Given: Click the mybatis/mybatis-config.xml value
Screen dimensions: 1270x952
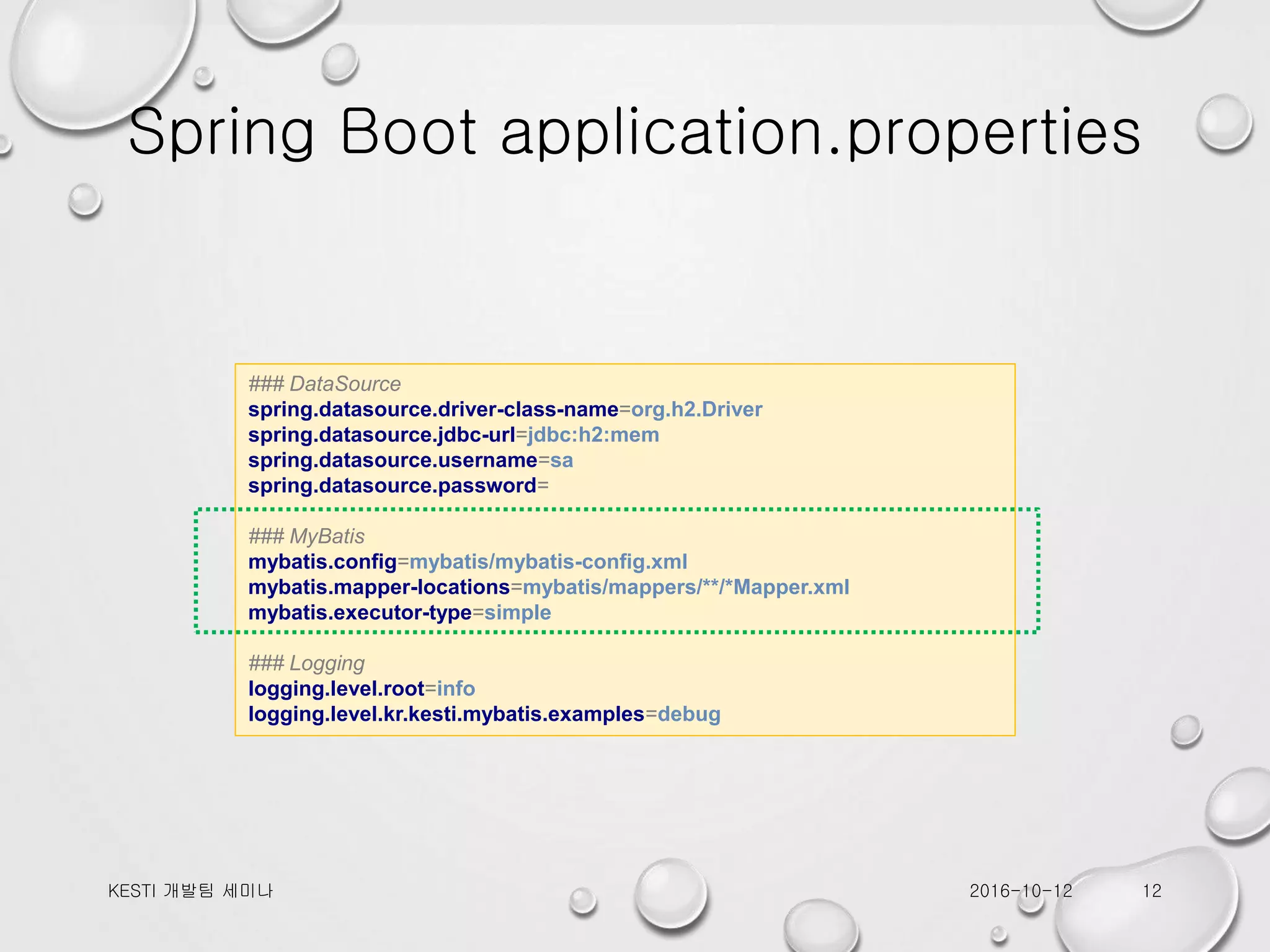Looking at the screenshot, I should coord(548,562).
